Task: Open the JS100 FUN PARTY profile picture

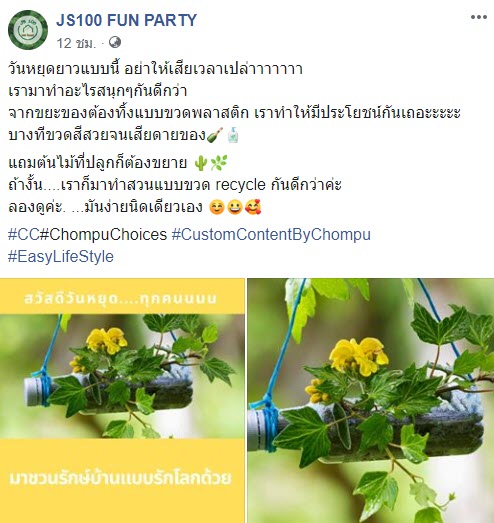Action: coord(28,30)
